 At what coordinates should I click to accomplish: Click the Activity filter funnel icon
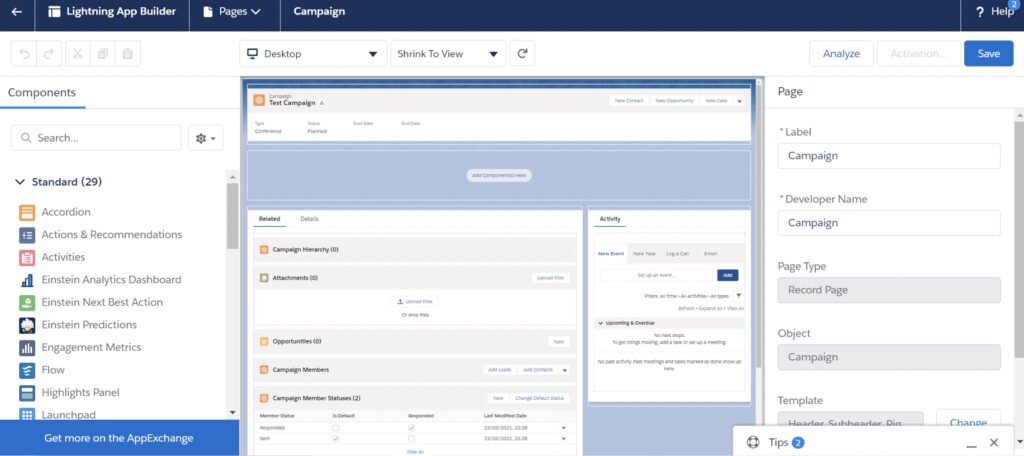tap(739, 296)
